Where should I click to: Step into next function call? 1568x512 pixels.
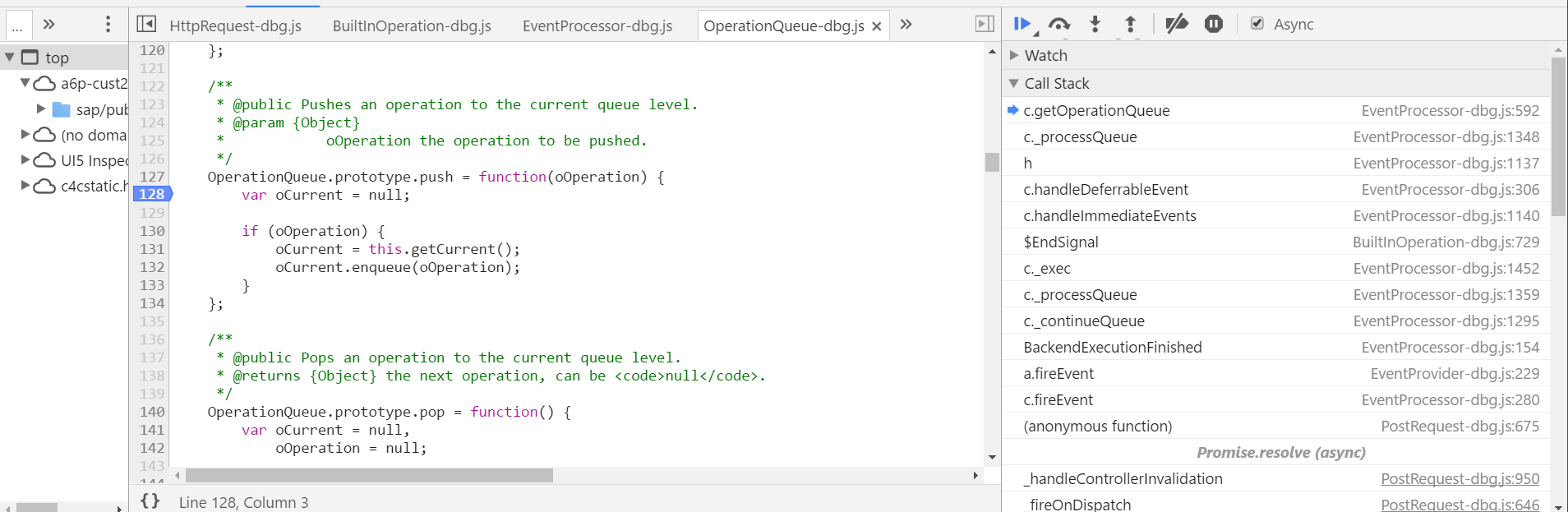click(x=1095, y=25)
